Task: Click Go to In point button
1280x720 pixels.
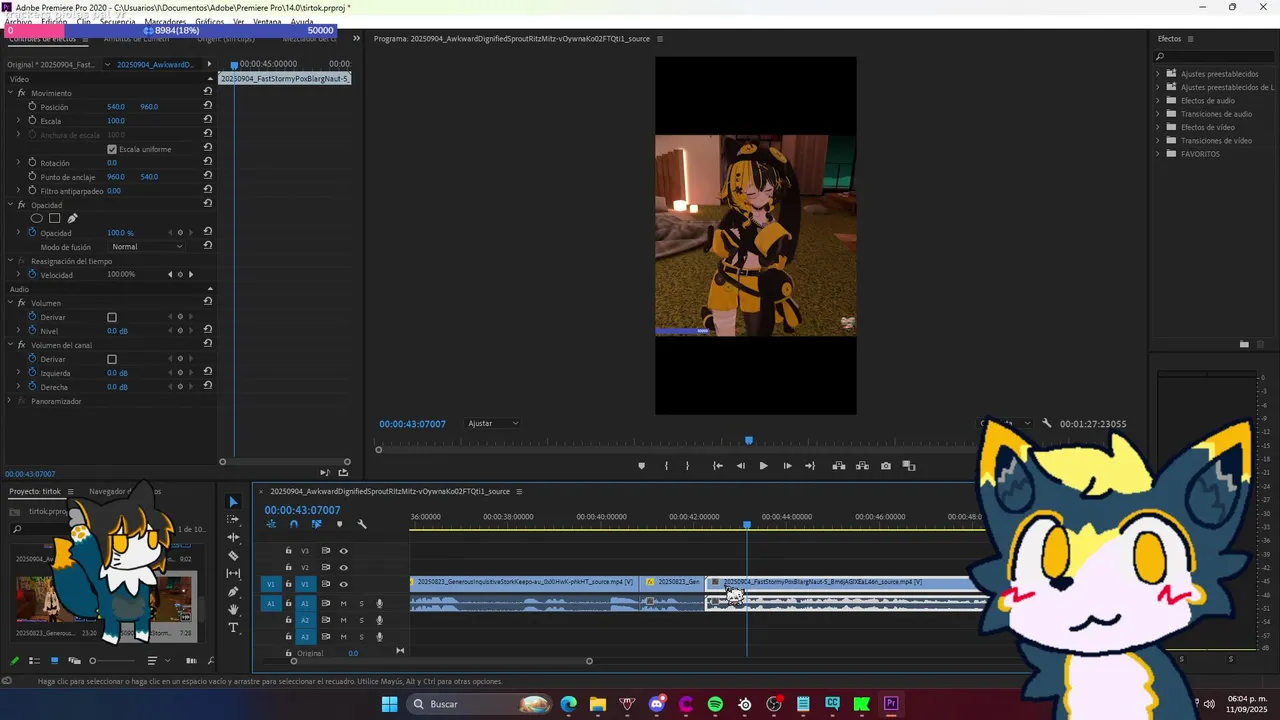Action: (x=717, y=466)
